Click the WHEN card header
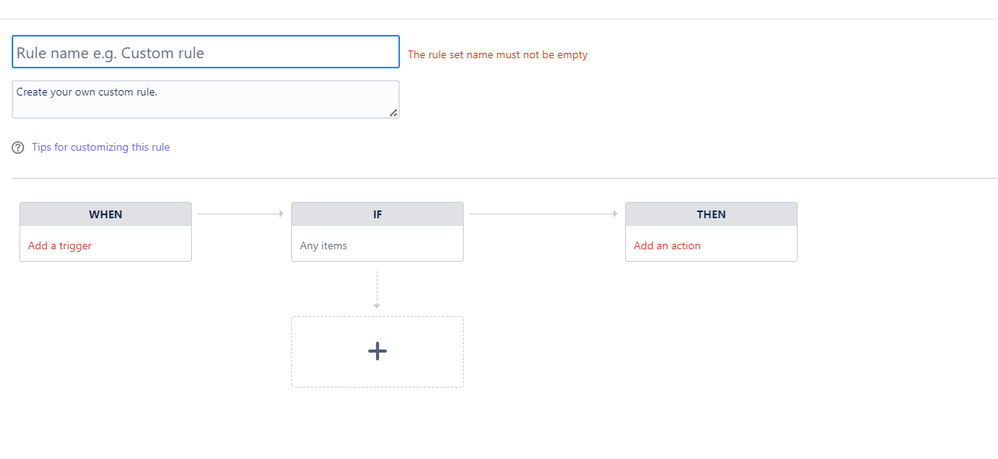Viewport: 998px width, 459px height. [106, 215]
